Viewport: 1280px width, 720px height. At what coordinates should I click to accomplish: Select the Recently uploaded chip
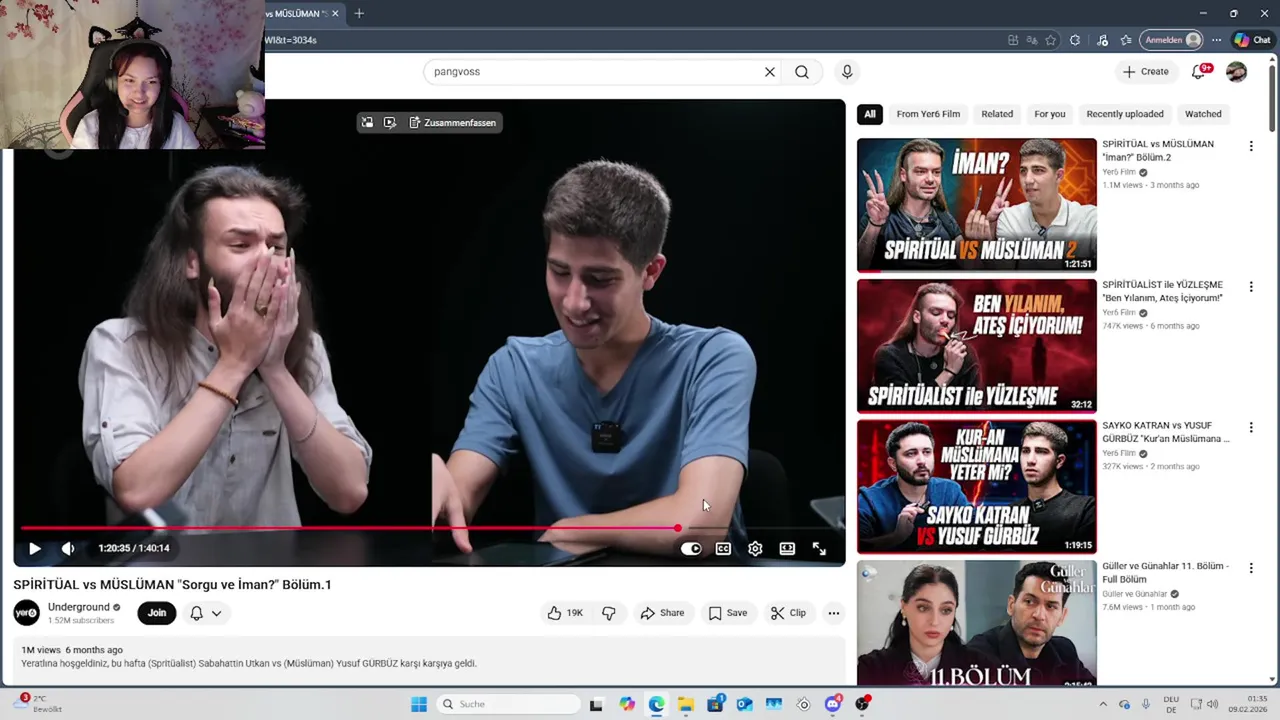tap(1125, 114)
